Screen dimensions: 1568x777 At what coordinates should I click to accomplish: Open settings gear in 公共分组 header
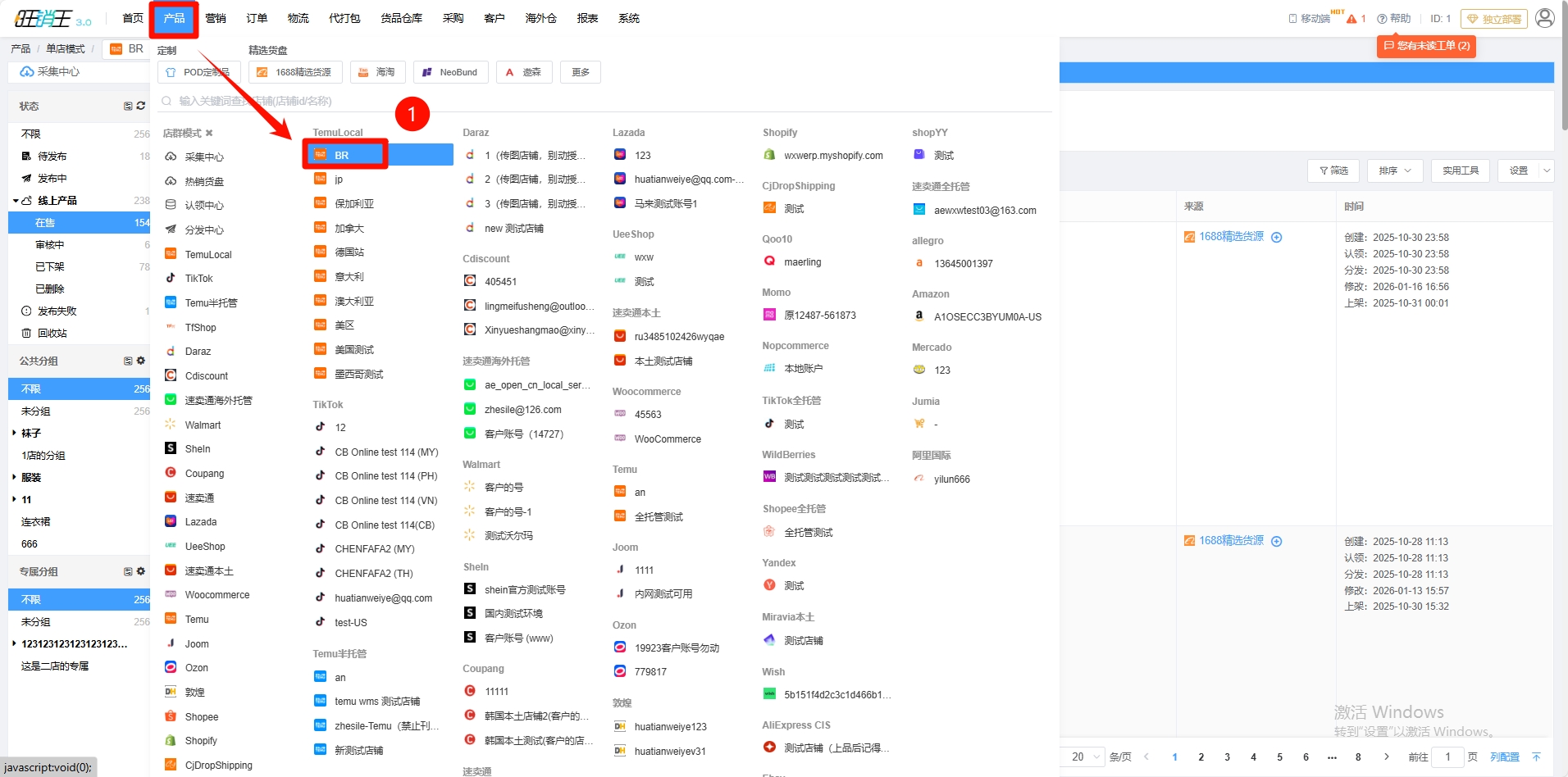[x=141, y=361]
